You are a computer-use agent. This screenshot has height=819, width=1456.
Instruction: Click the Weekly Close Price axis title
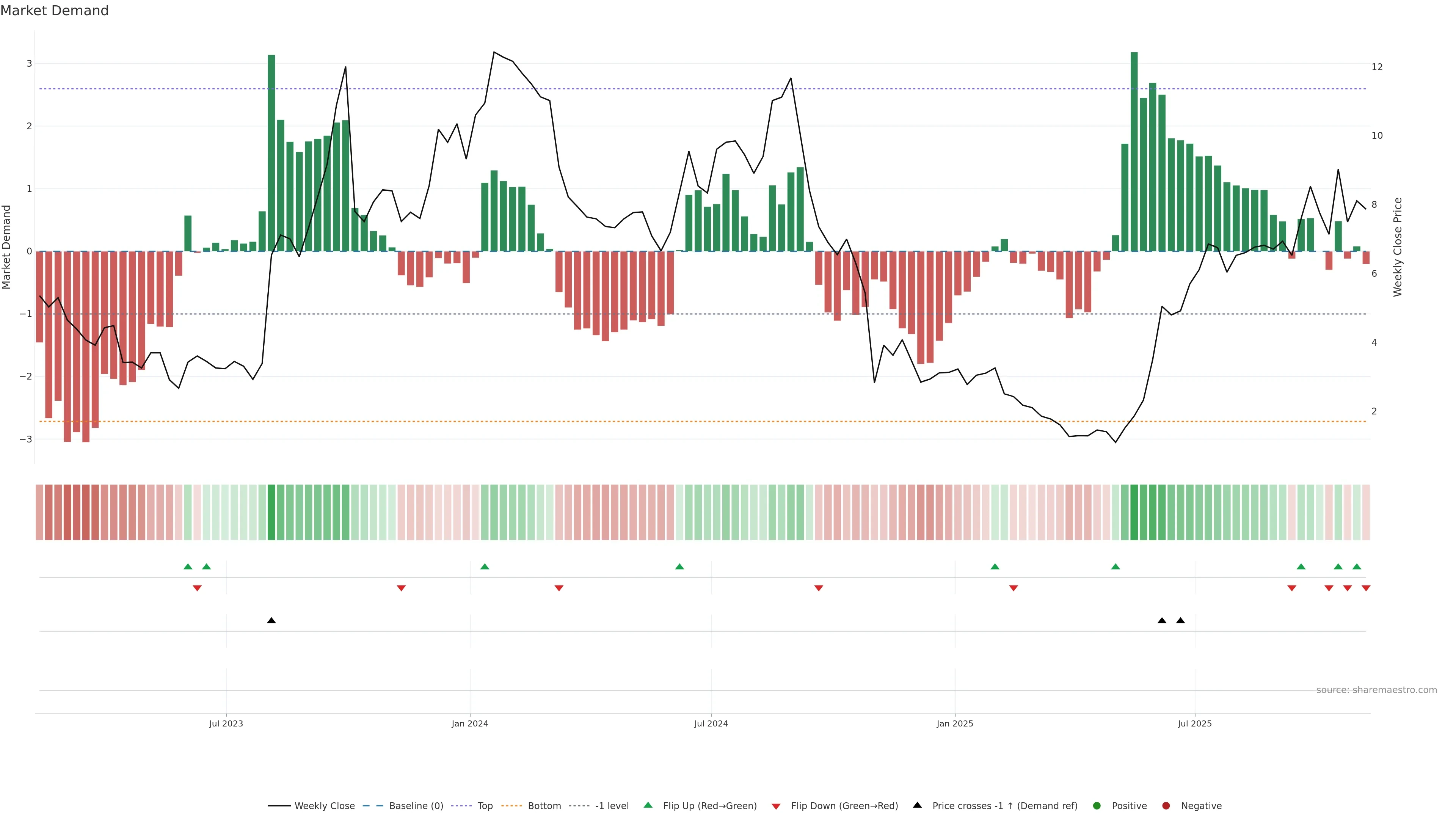1397,247
